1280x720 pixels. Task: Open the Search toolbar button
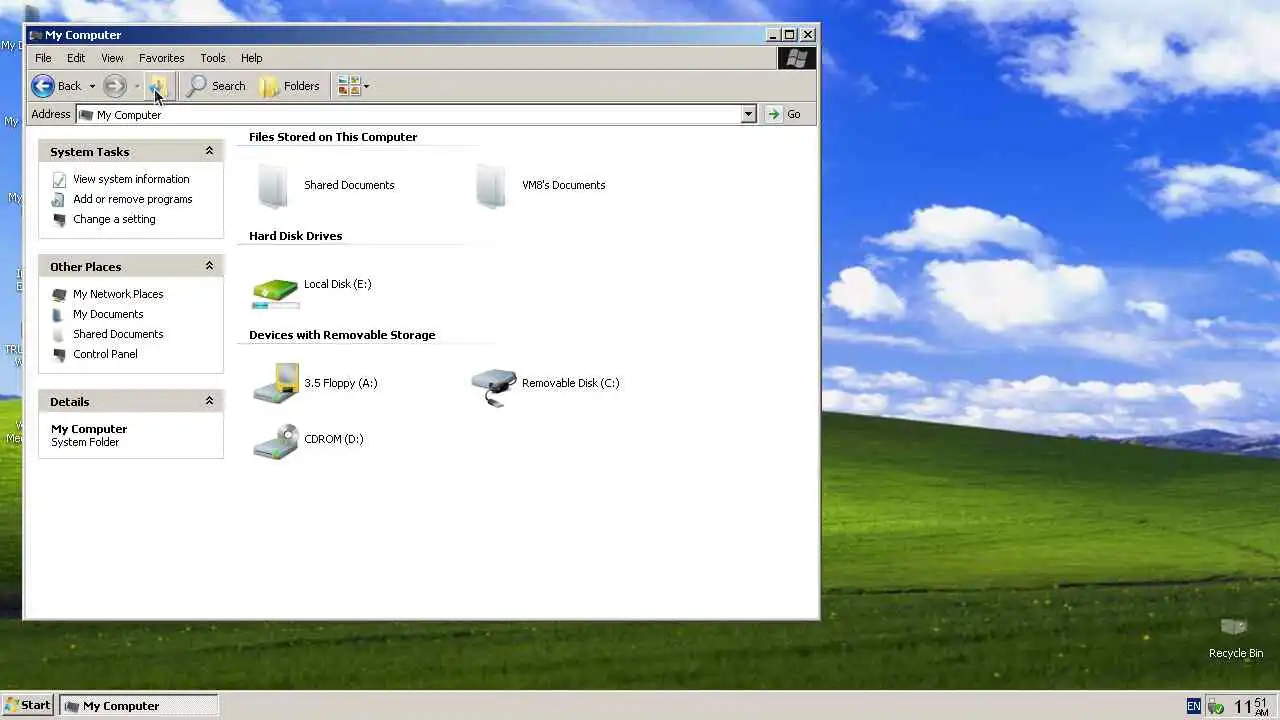(216, 86)
